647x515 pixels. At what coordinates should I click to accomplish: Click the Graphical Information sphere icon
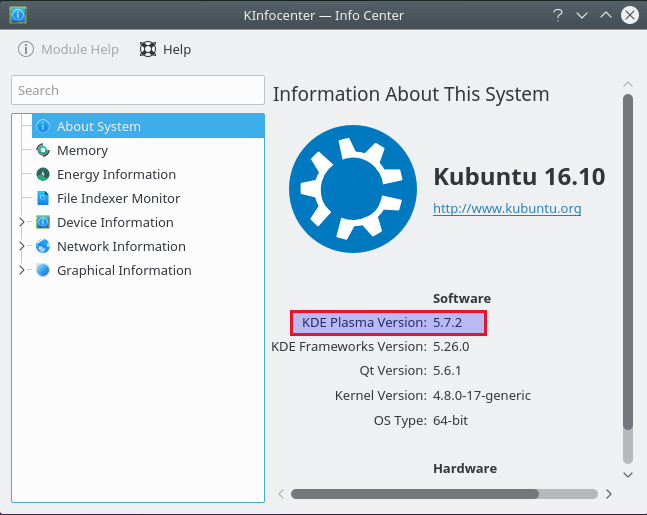click(x=43, y=270)
